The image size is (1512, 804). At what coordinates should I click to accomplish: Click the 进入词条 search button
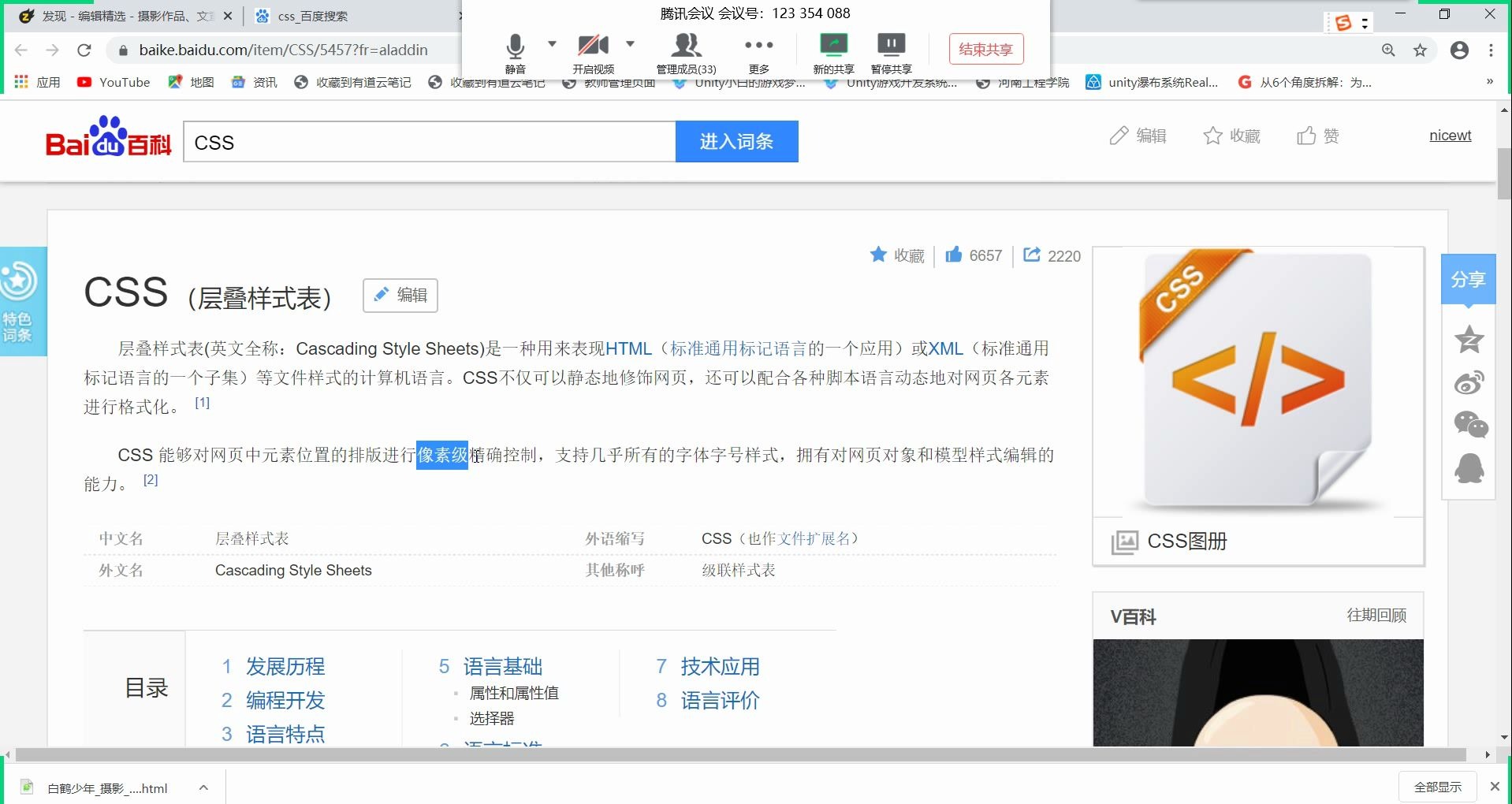pos(736,141)
